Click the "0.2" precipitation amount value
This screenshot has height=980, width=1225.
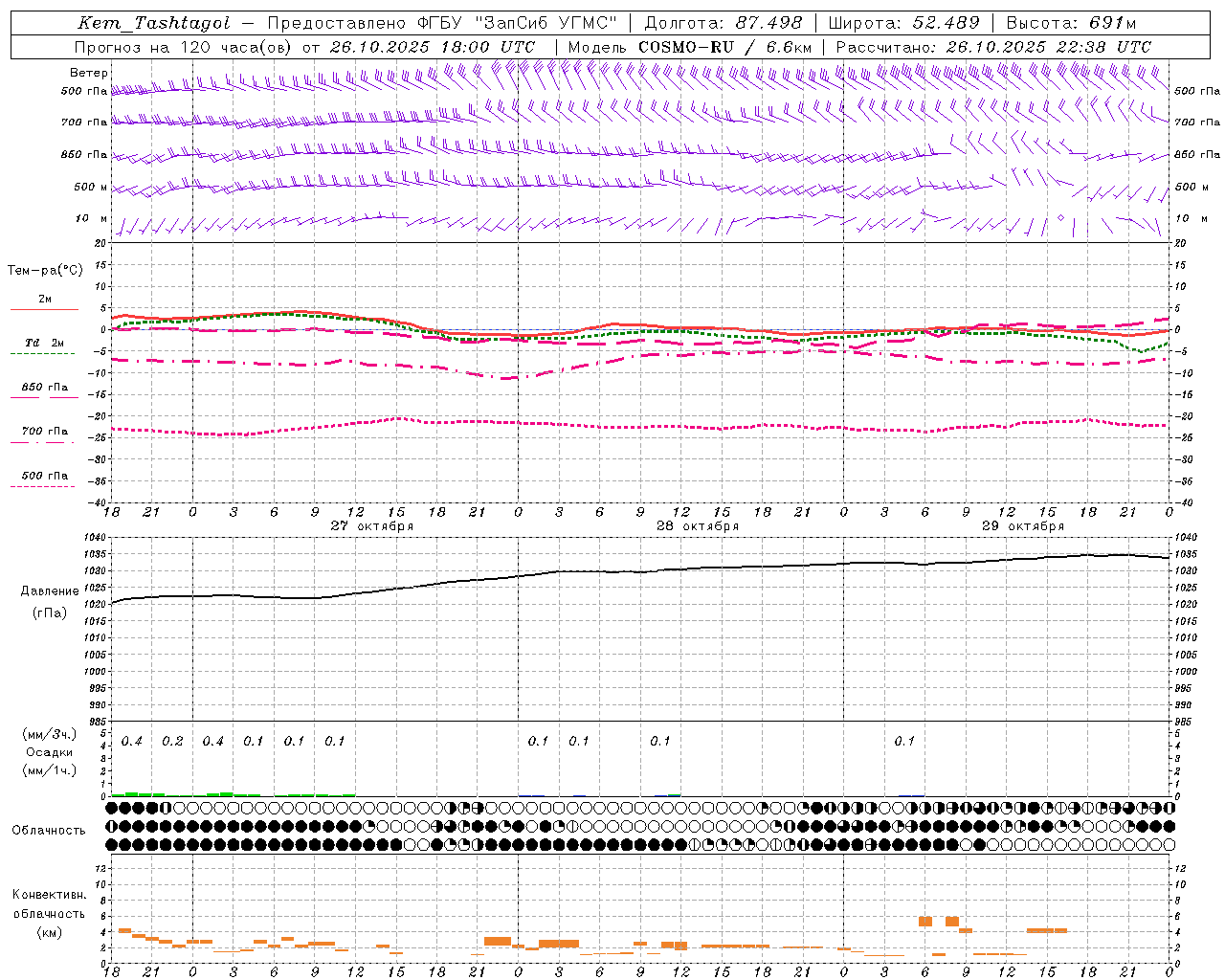click(172, 742)
